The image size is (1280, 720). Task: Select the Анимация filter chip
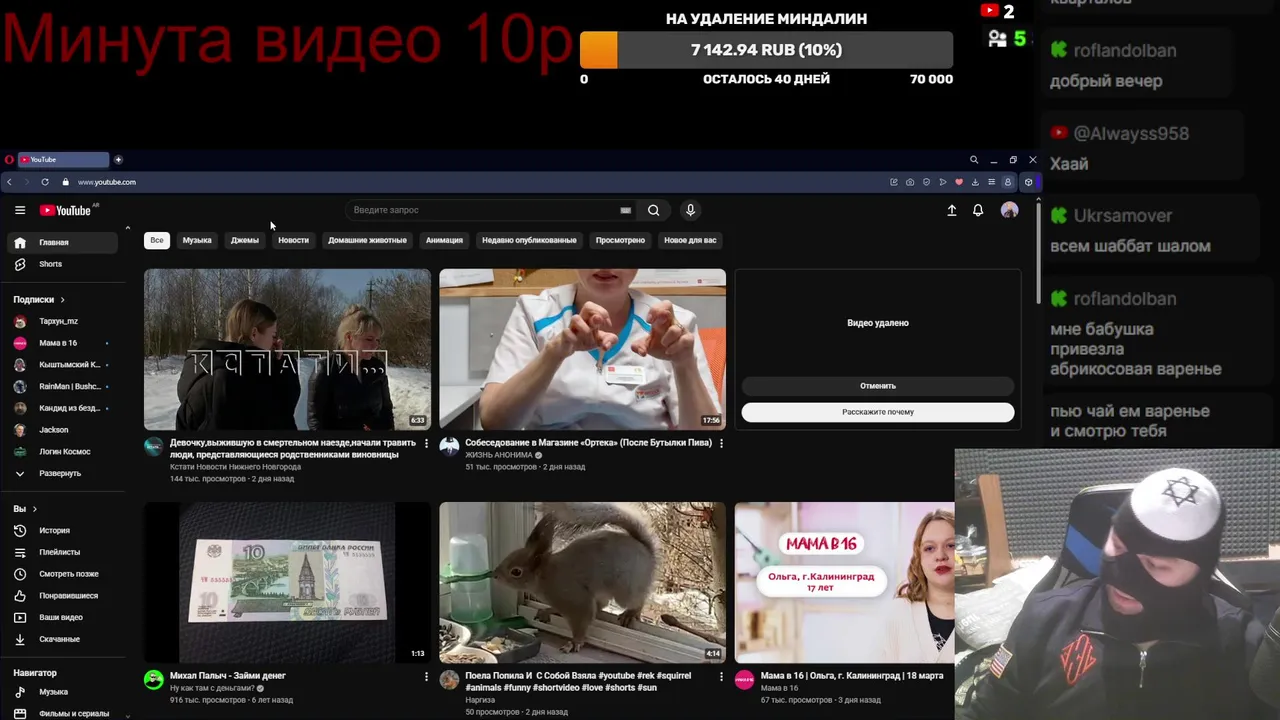444,240
